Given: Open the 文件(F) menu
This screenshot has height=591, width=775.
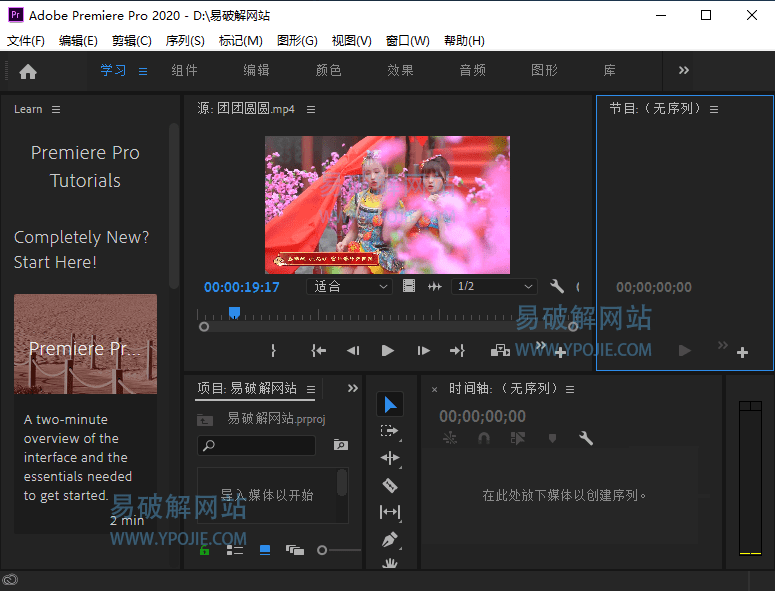Looking at the screenshot, I should [26, 41].
